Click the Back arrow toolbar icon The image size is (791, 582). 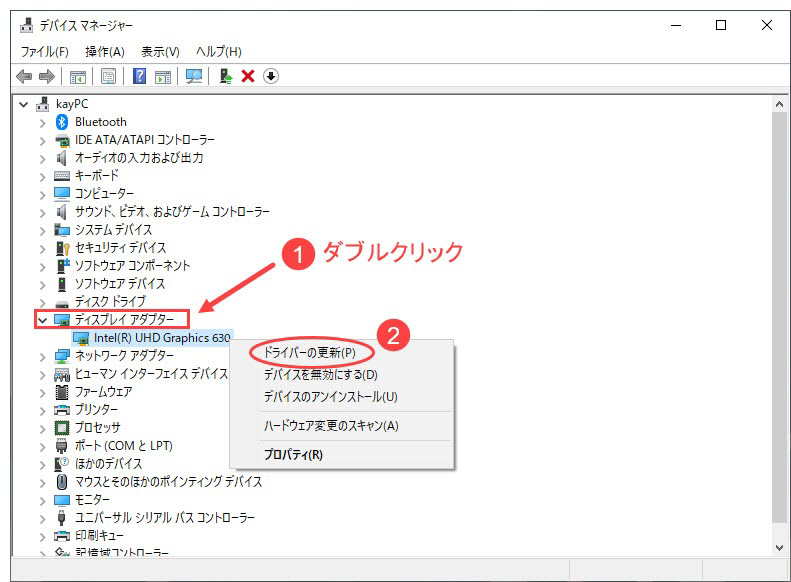(x=24, y=77)
